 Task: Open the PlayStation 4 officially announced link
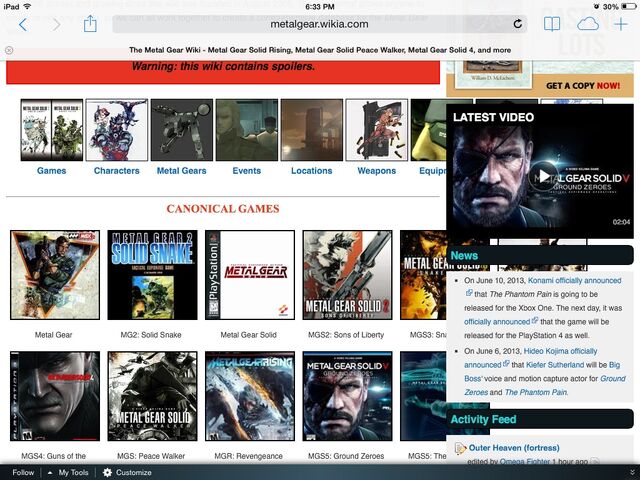click(x=497, y=322)
